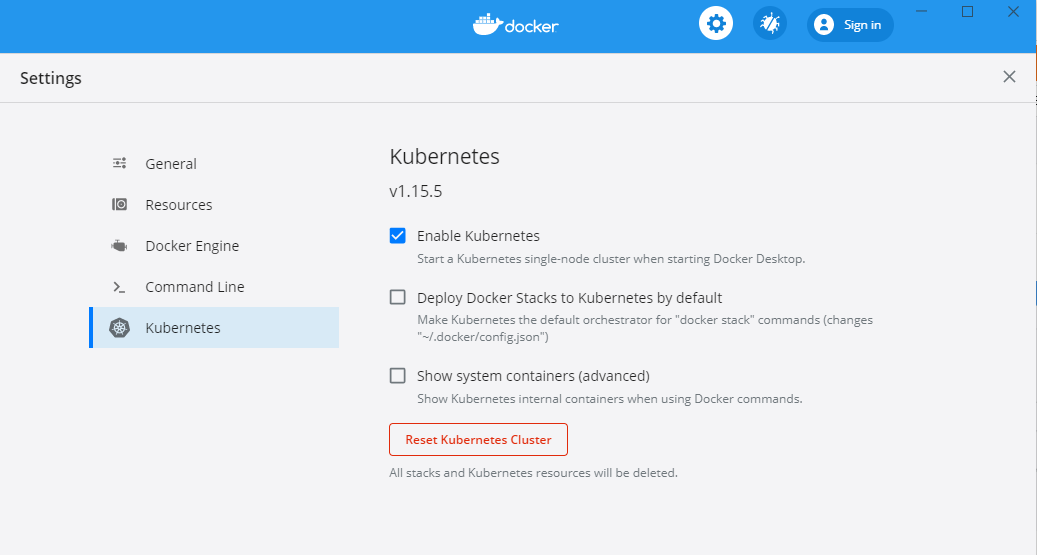
Task: Open the troubleshoot bug icon
Action: pyautogui.click(x=769, y=25)
